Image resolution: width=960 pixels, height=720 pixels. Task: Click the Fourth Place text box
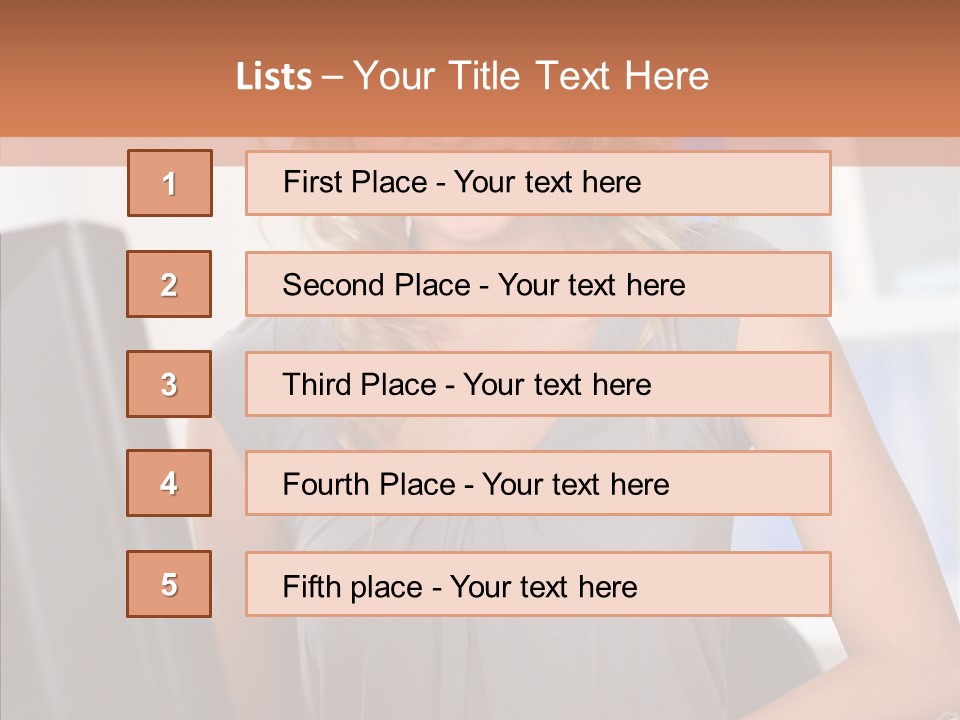point(538,483)
